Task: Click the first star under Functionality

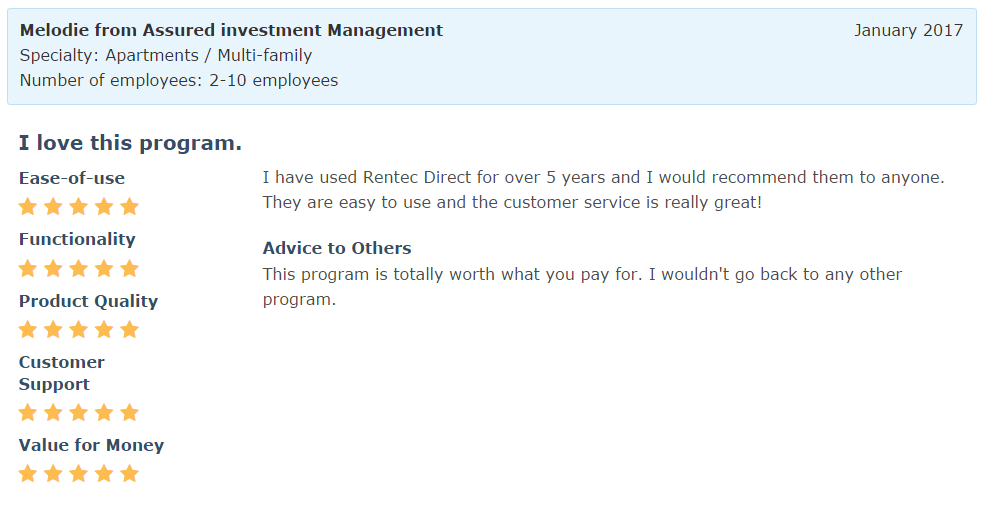Action: 28,268
